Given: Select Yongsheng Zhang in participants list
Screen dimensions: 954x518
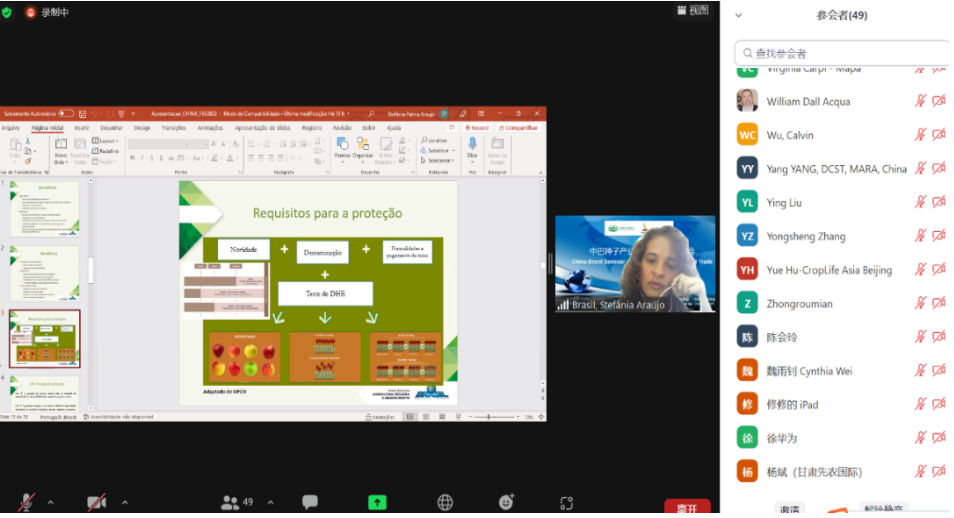Looking at the screenshot, I should (805, 237).
